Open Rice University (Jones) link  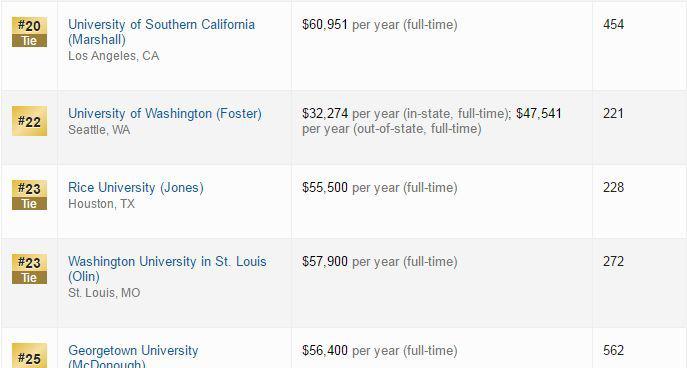pos(136,188)
